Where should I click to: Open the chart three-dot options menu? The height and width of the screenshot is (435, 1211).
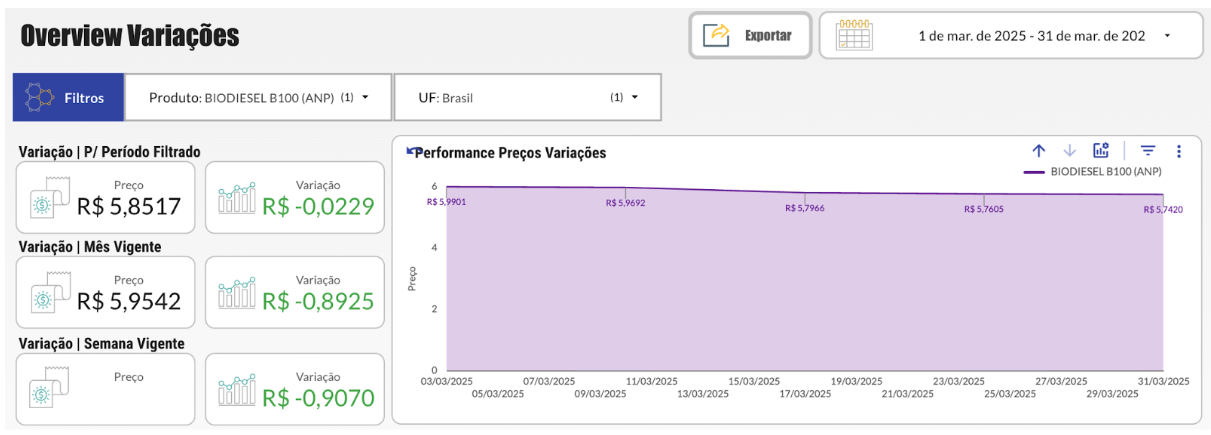tap(1179, 151)
